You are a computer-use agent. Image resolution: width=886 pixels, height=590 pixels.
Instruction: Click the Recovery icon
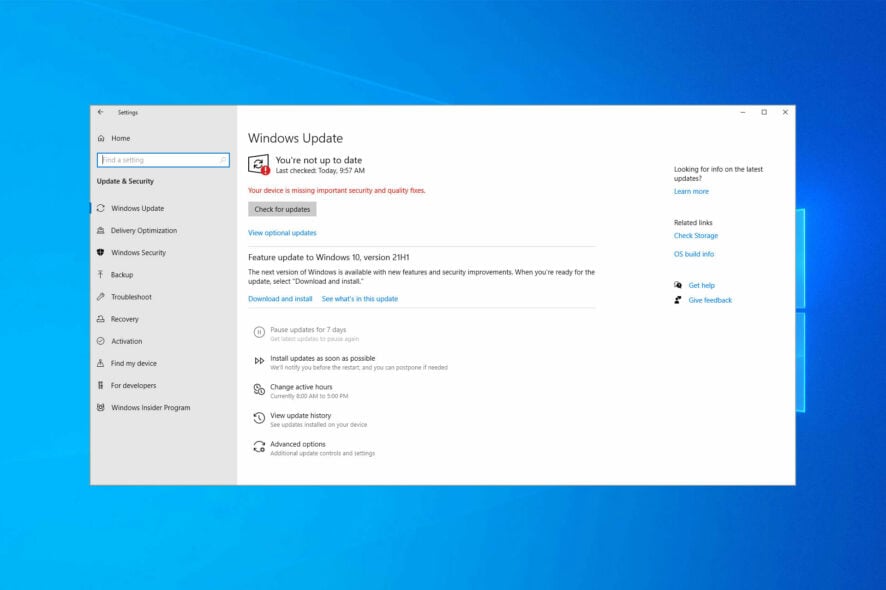(101, 319)
